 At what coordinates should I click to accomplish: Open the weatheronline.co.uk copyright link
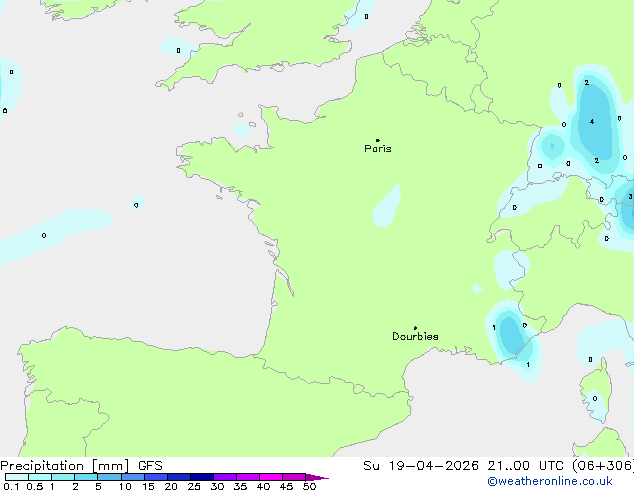point(550,481)
